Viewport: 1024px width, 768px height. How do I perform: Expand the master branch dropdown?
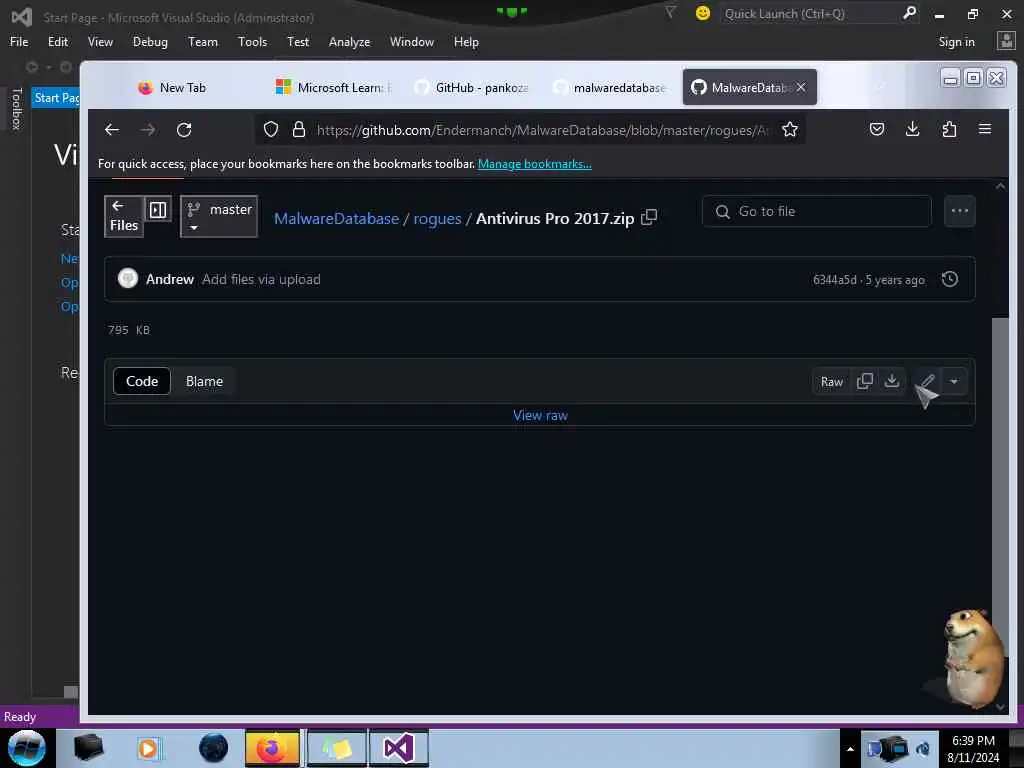[x=219, y=217]
